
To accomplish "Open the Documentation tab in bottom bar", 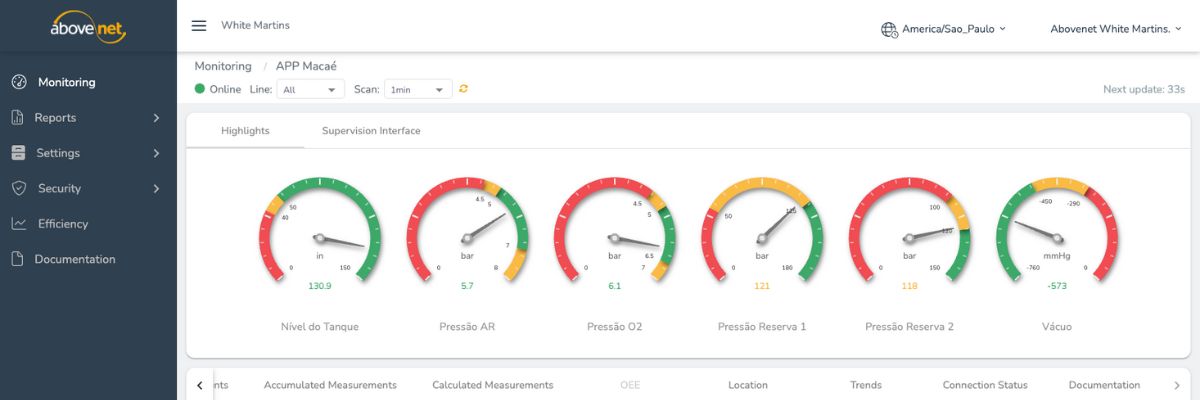I will (1104, 385).
